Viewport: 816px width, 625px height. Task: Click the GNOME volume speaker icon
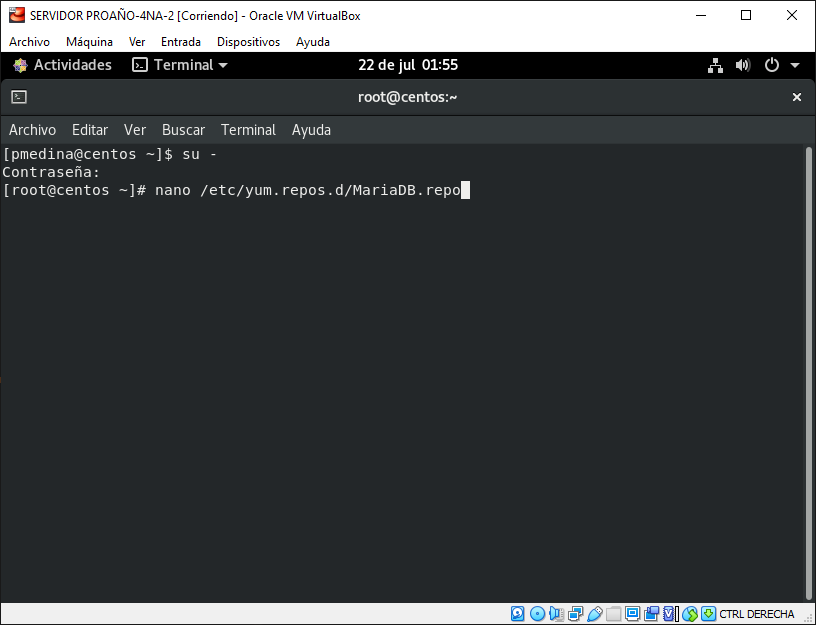point(743,65)
